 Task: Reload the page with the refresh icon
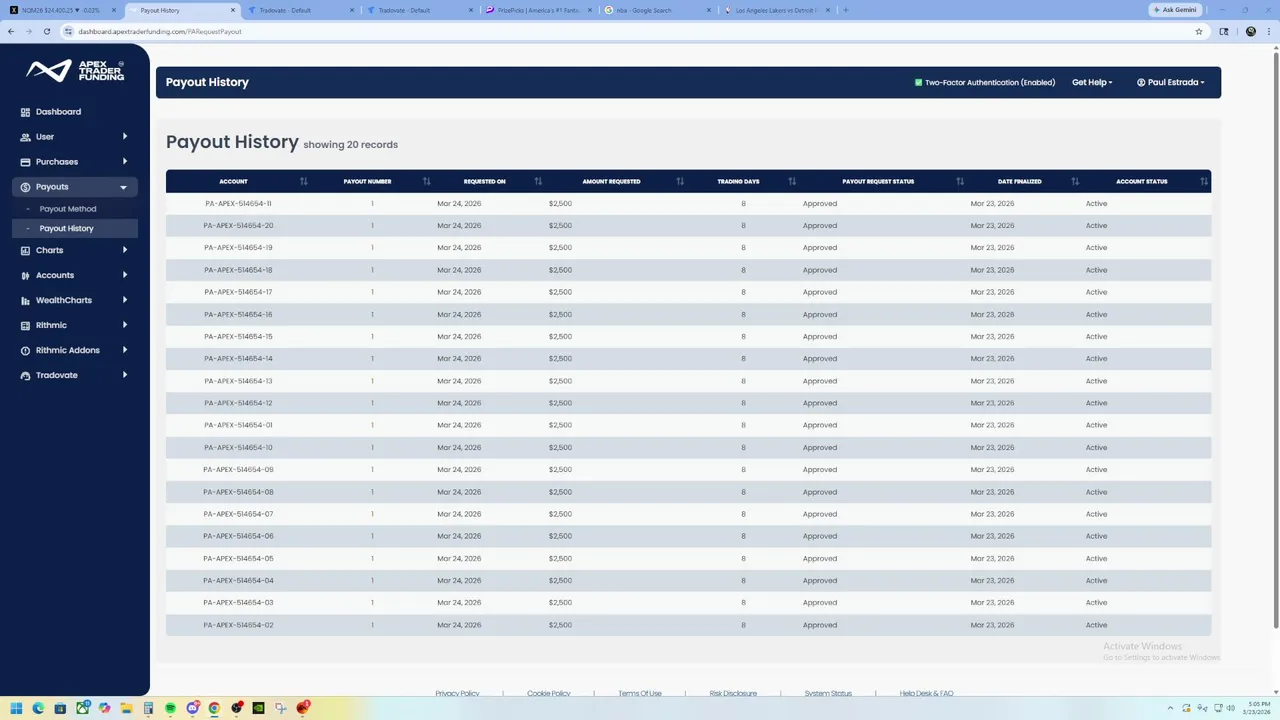click(x=46, y=31)
